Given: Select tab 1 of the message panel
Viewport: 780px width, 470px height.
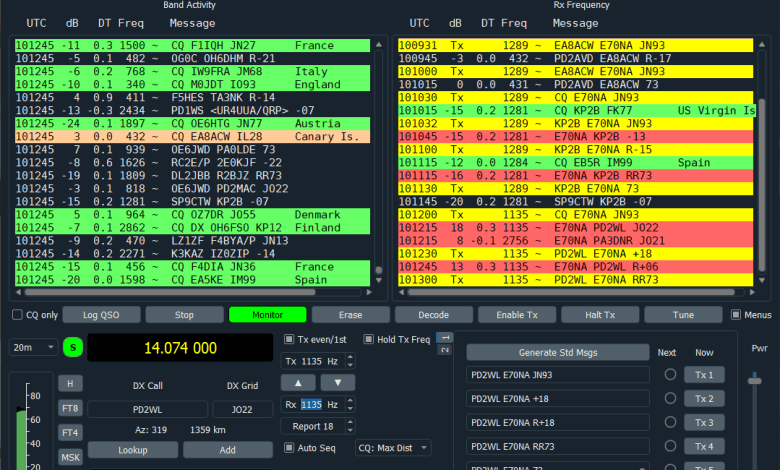Looking at the screenshot, I should click(x=445, y=336).
